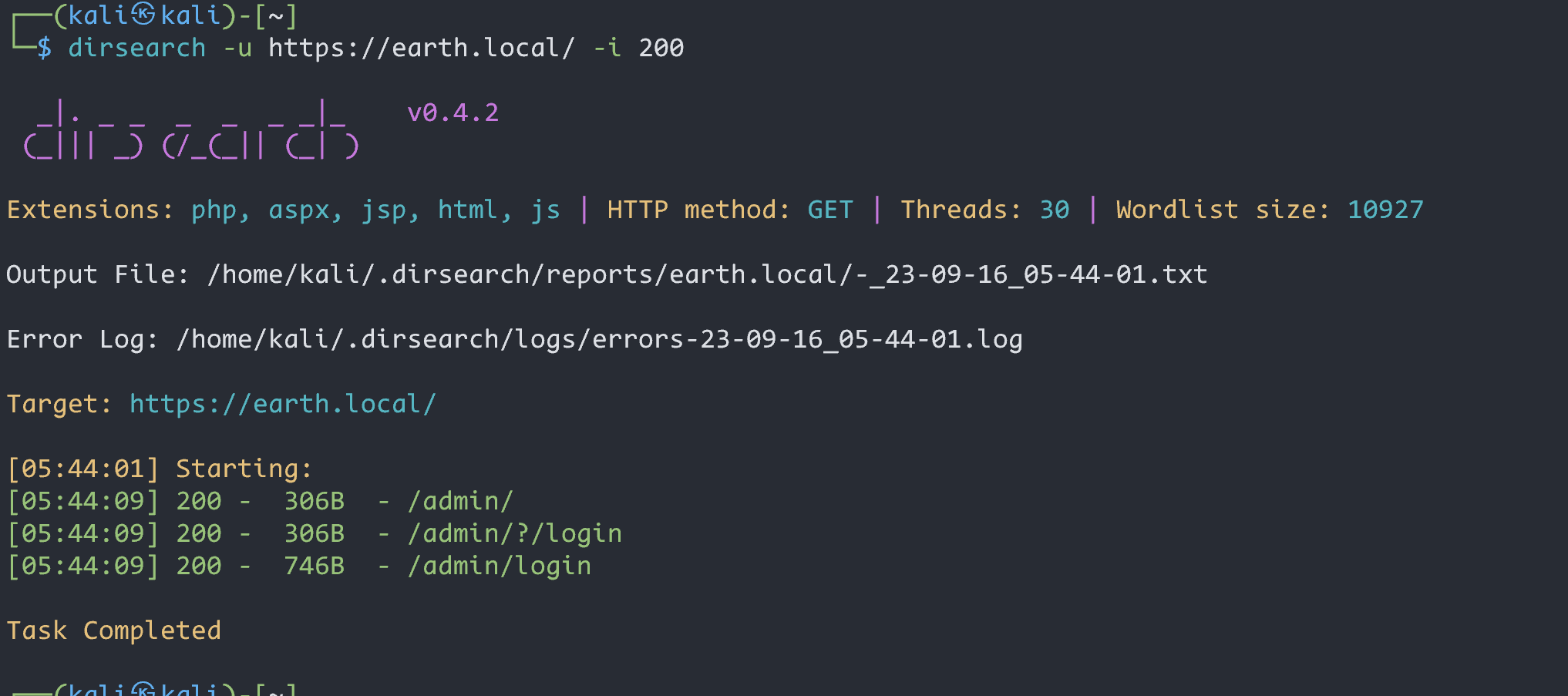Click the output file report path
Image resolution: width=1568 pixels, height=696 pixels.
point(707,274)
